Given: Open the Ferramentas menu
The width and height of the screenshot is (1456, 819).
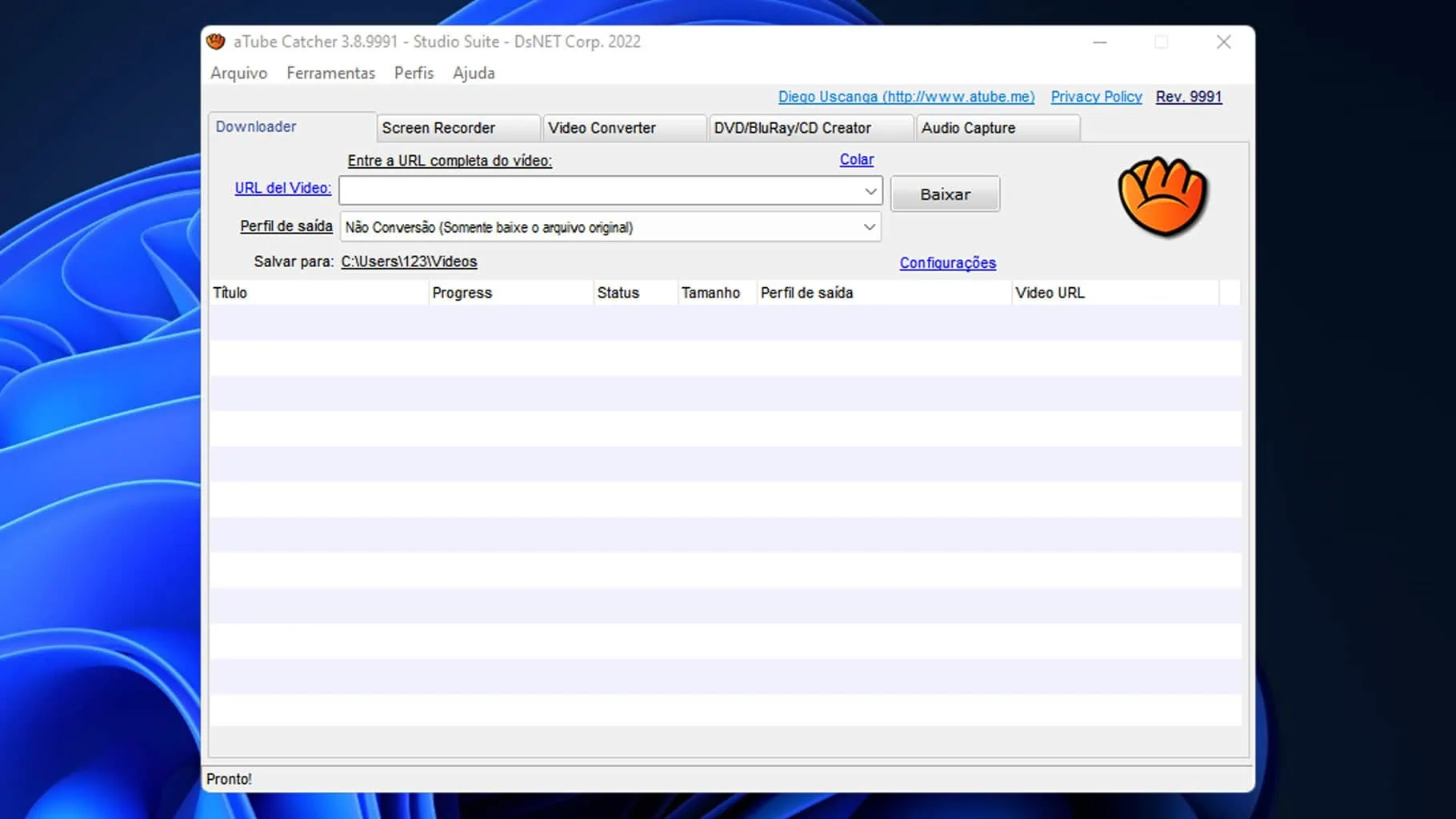Looking at the screenshot, I should [x=330, y=73].
